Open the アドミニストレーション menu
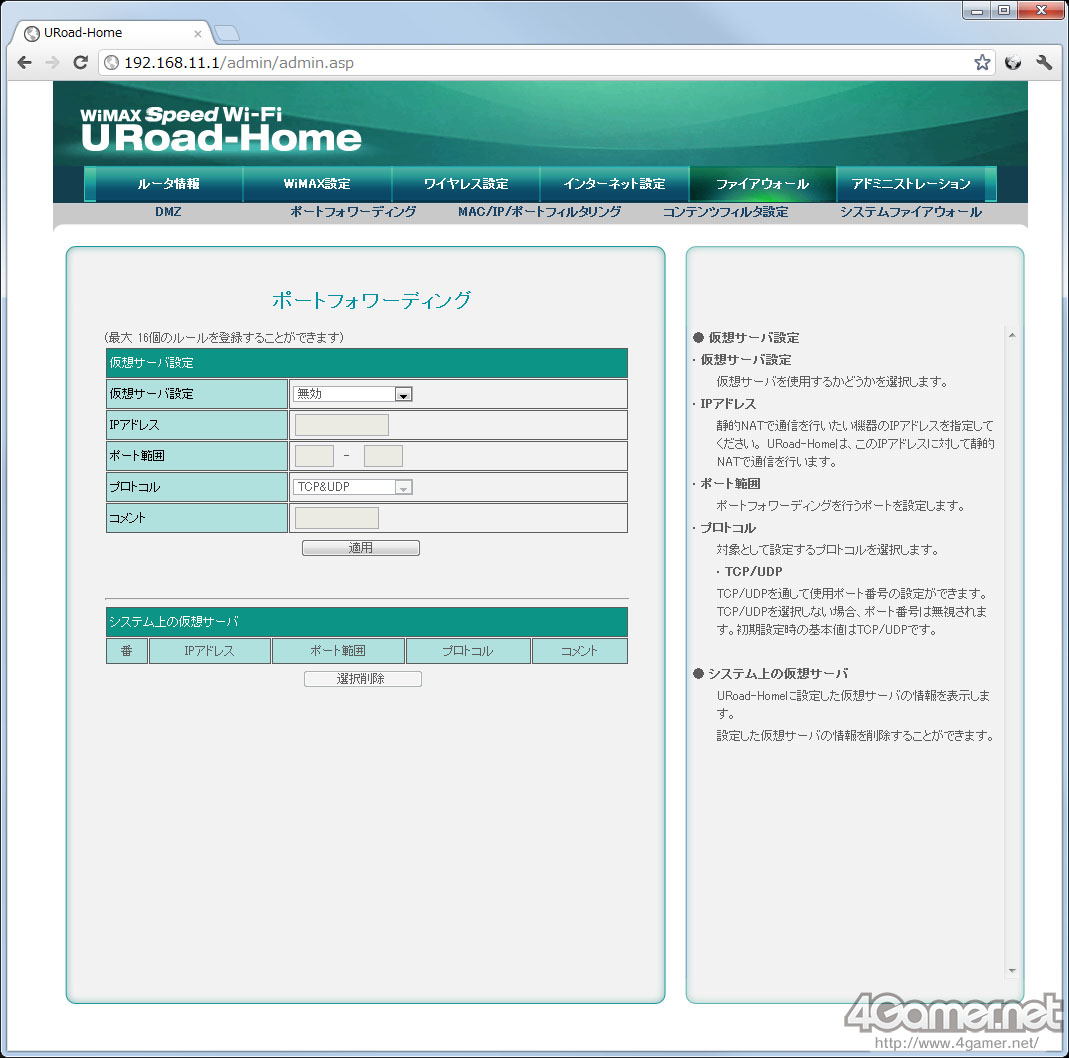 tap(911, 183)
